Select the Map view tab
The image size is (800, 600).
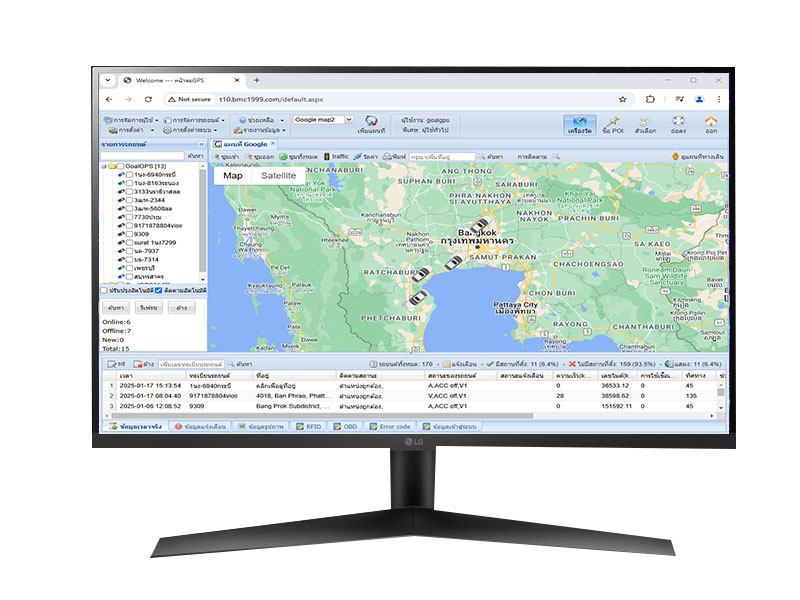[233, 176]
